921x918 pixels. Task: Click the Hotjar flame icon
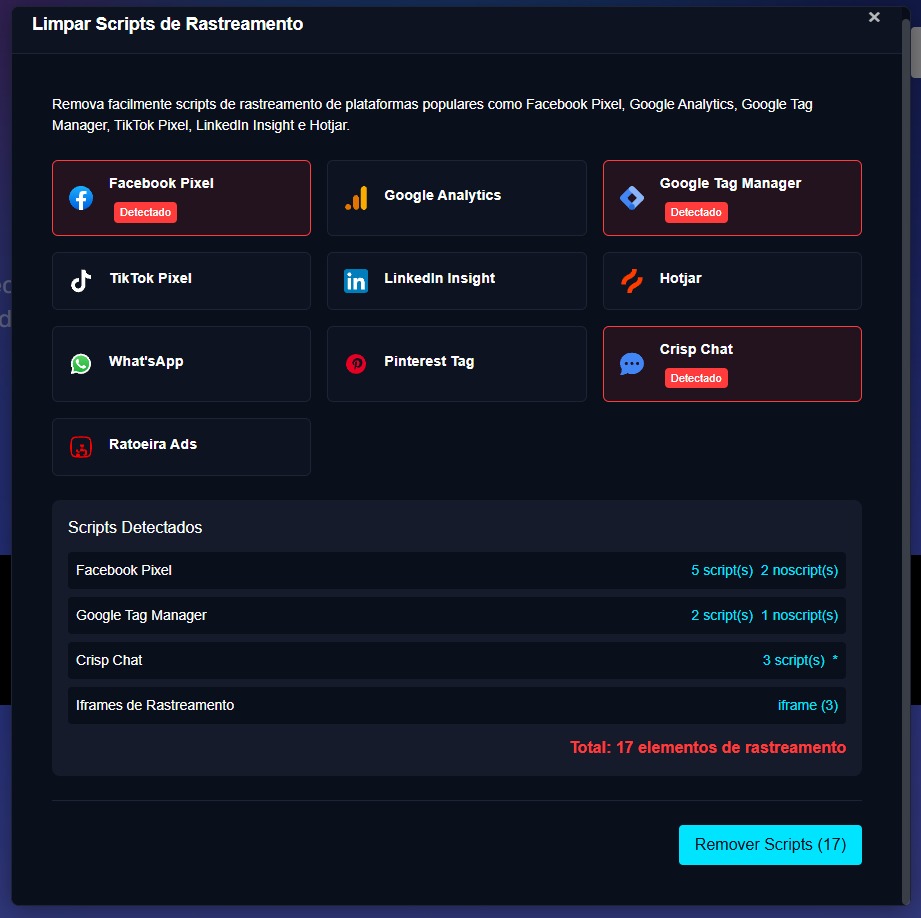click(x=632, y=281)
